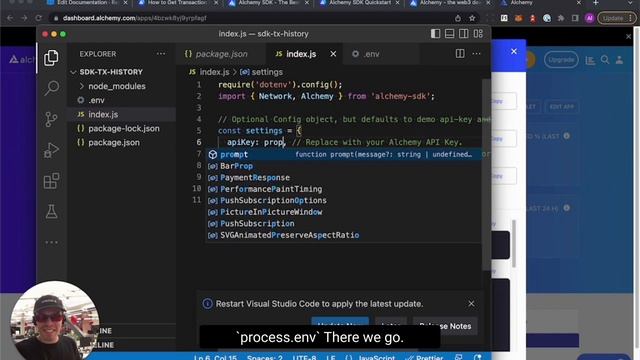
Task: Open the Search view in activity bar
Action: tap(51, 88)
